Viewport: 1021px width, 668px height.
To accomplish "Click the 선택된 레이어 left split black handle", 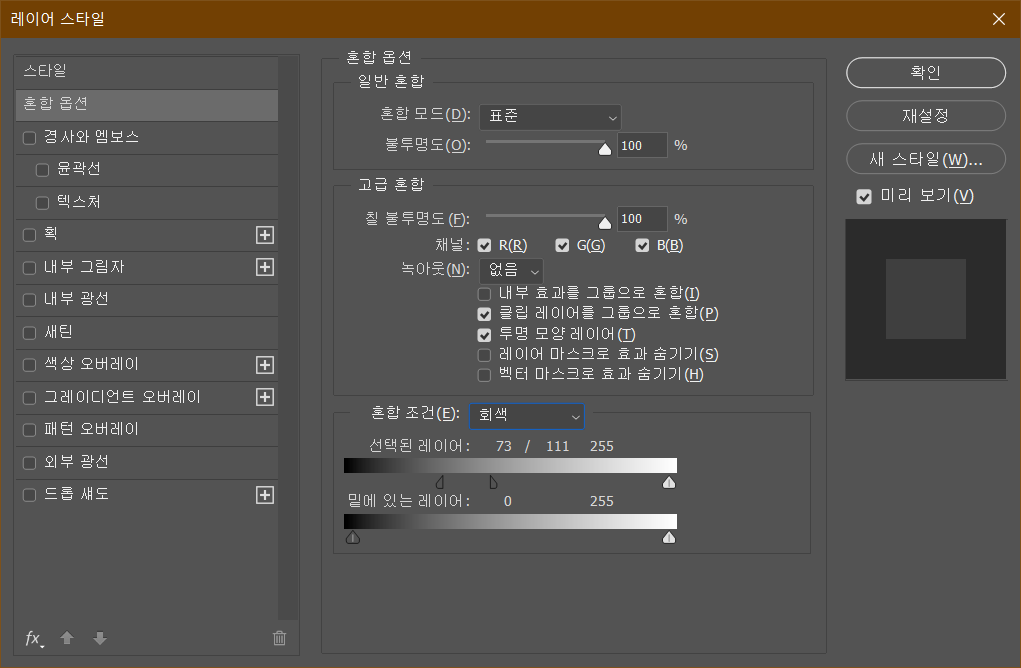I will point(440,482).
